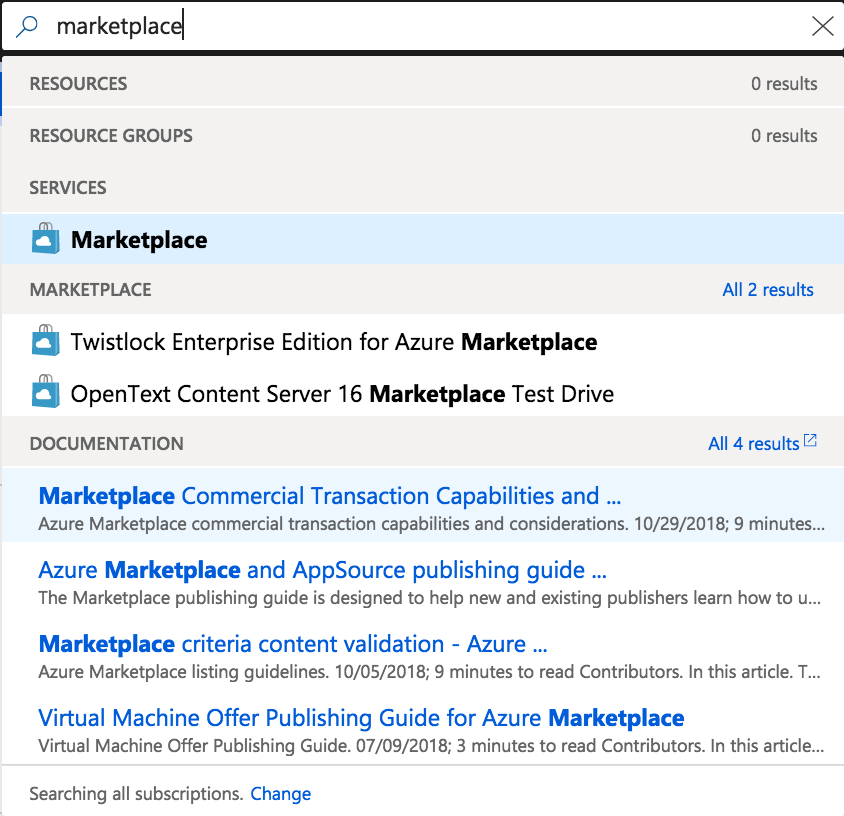844x816 pixels.
Task: Click the search magnifier icon
Action: pos(27,27)
